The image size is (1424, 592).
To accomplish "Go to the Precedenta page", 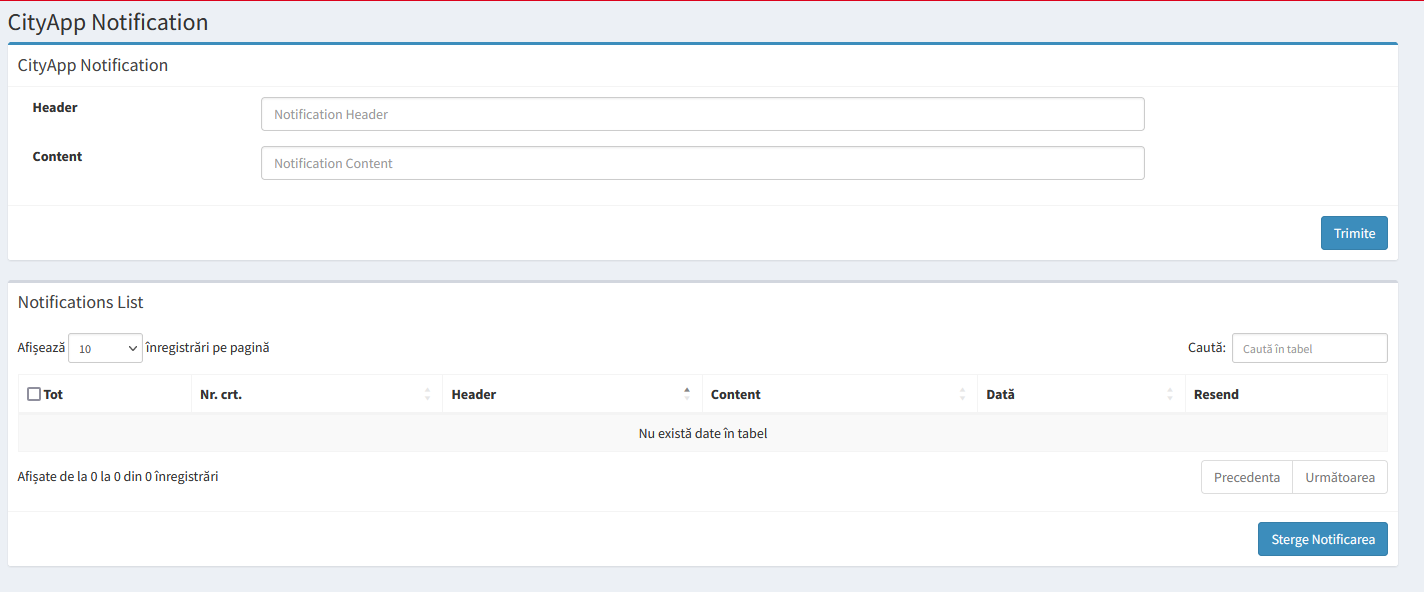I will (1246, 477).
